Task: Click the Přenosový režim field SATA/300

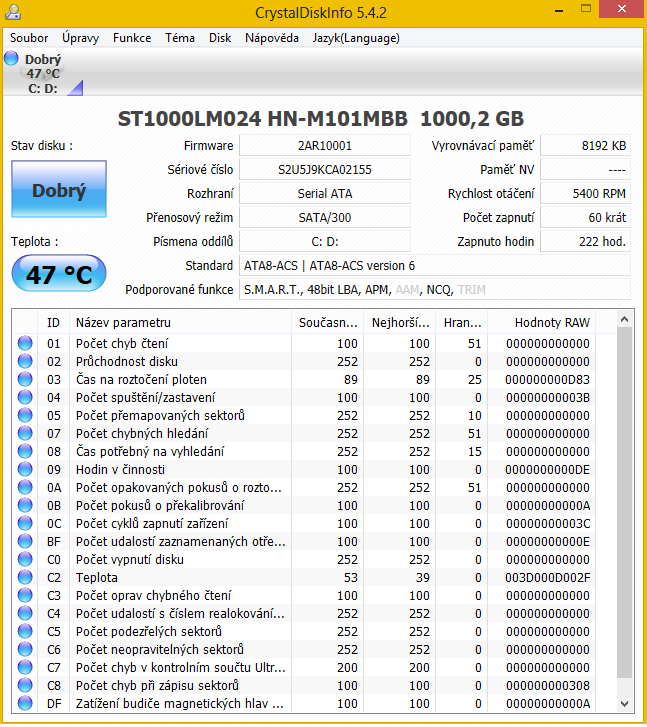Action: 325,218
